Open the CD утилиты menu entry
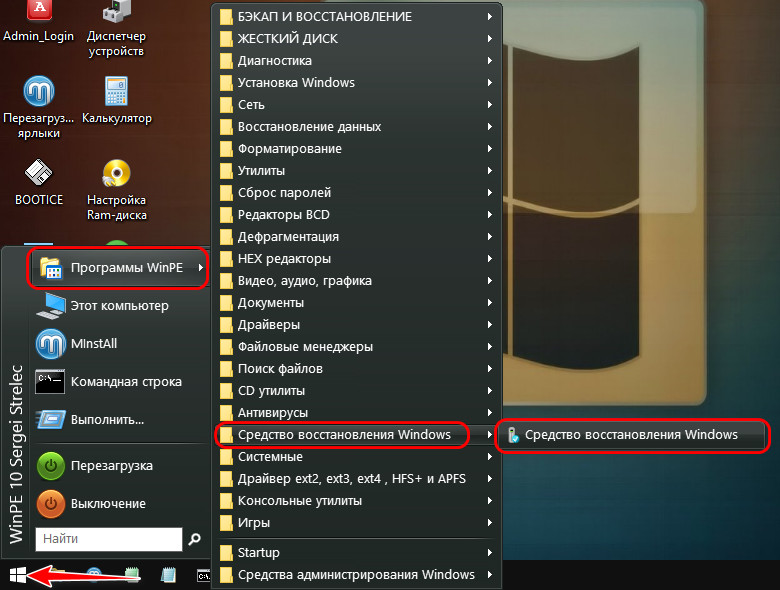780x590 pixels. point(356,391)
